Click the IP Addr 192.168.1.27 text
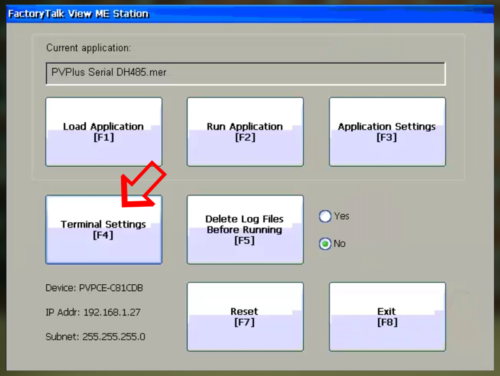Image resolution: width=500 pixels, height=376 pixels. point(93,312)
